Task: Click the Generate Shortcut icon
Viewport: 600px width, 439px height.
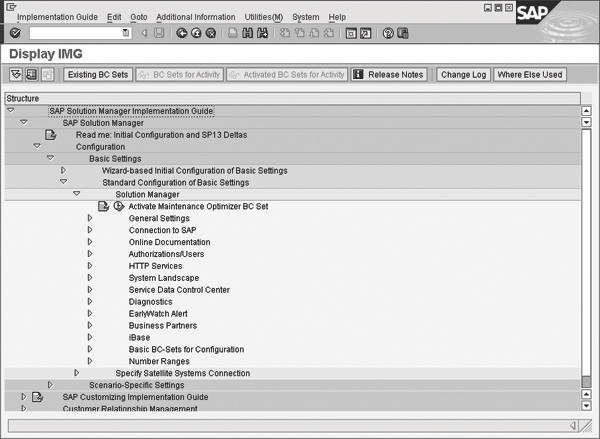Action: pyautogui.click(x=365, y=33)
